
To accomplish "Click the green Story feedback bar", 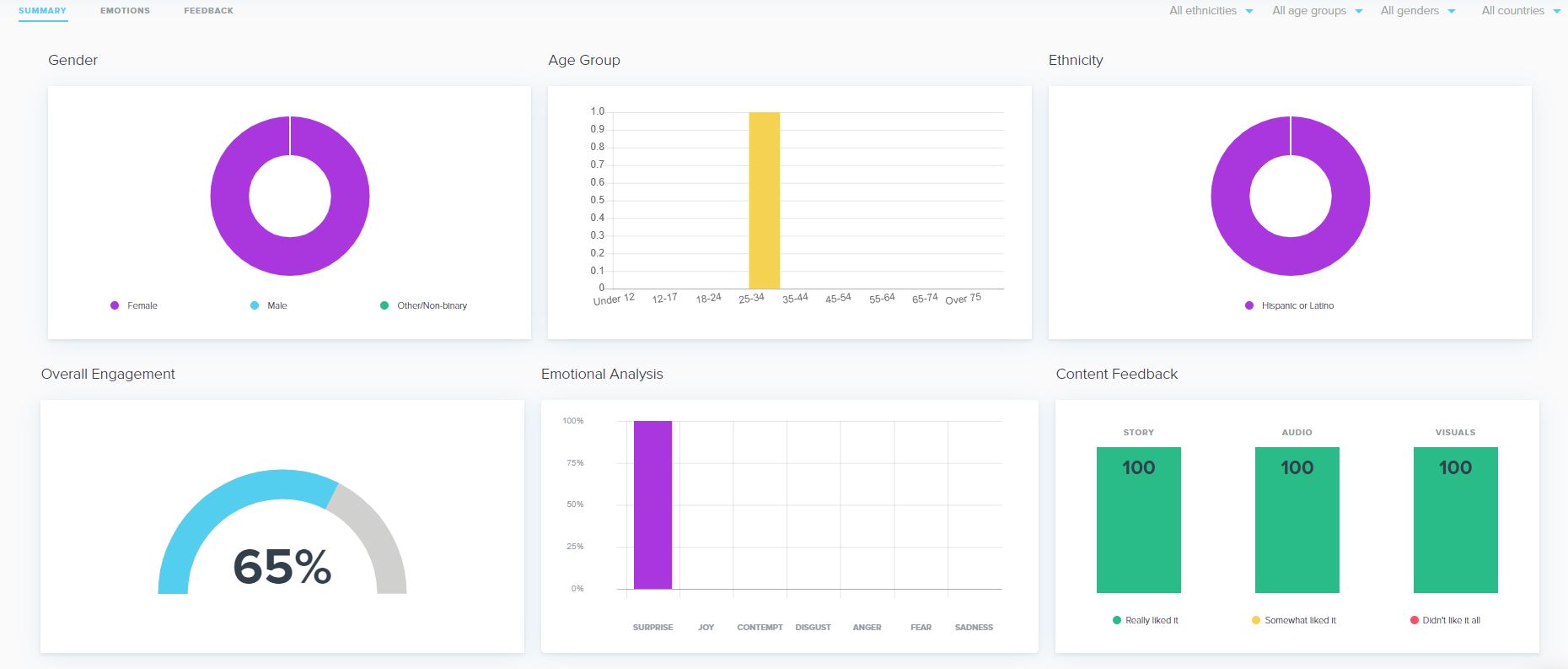I will [x=1138, y=520].
